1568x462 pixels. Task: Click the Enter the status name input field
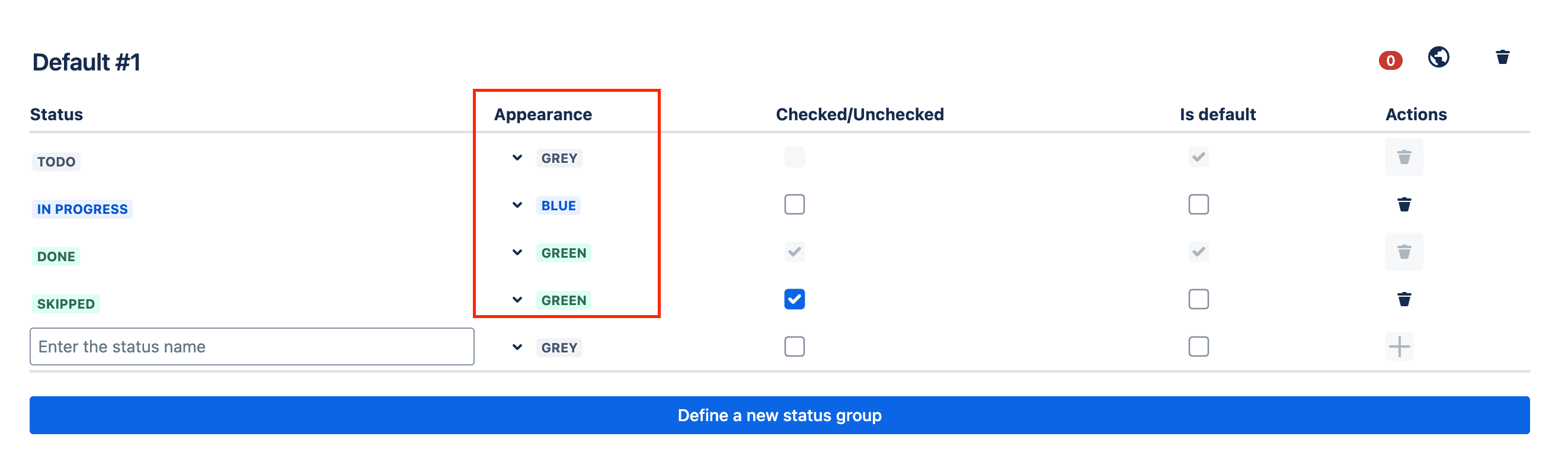[x=251, y=346]
